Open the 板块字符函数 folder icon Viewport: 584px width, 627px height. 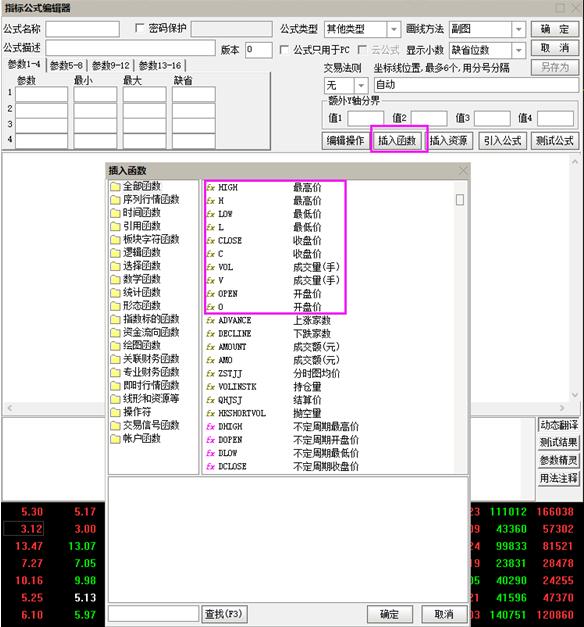(116, 240)
